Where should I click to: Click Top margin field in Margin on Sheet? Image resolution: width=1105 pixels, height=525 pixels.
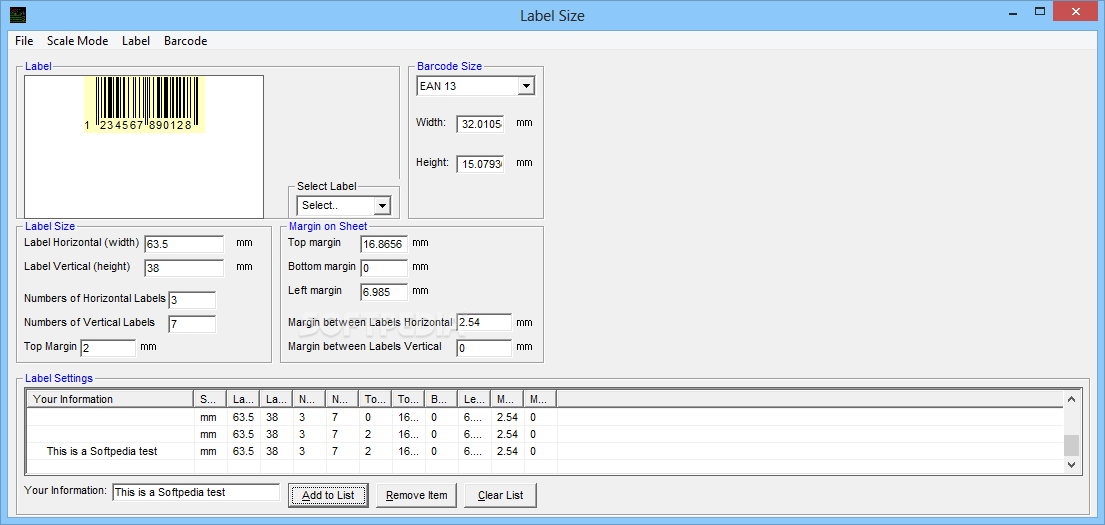tap(384, 245)
